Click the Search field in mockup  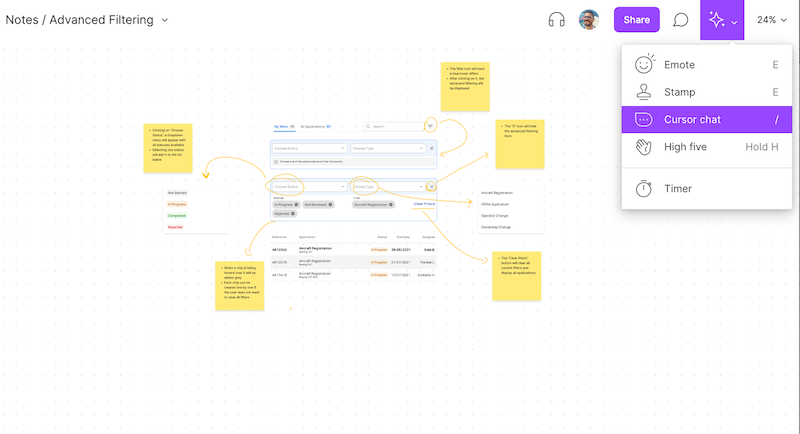[393, 126]
